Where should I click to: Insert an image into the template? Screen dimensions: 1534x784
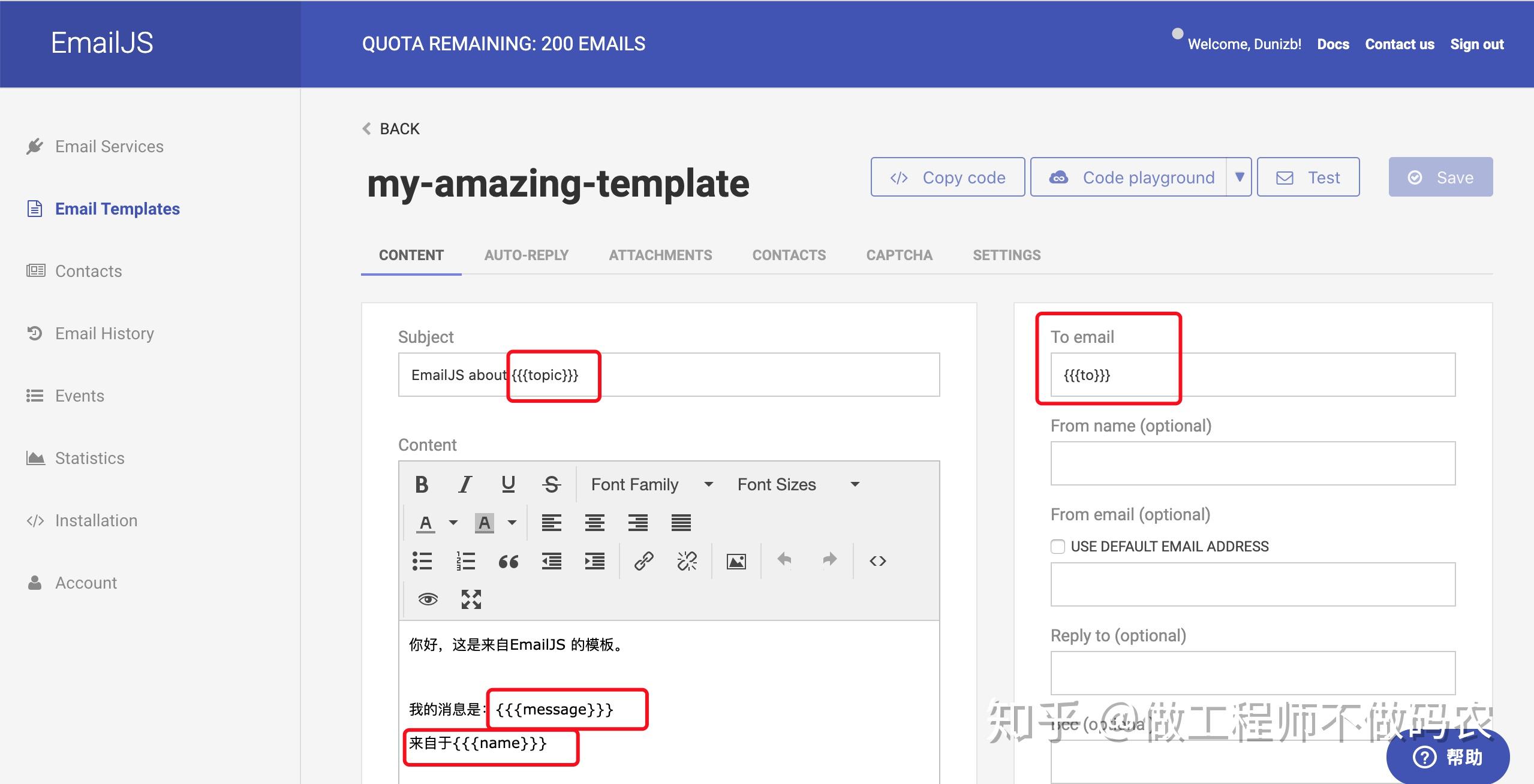[736, 560]
